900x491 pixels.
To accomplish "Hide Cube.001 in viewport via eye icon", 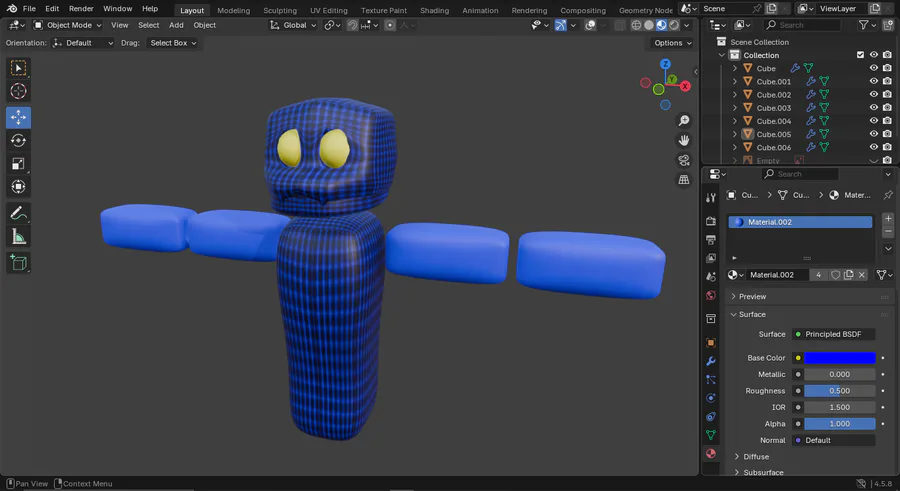I will 874,81.
